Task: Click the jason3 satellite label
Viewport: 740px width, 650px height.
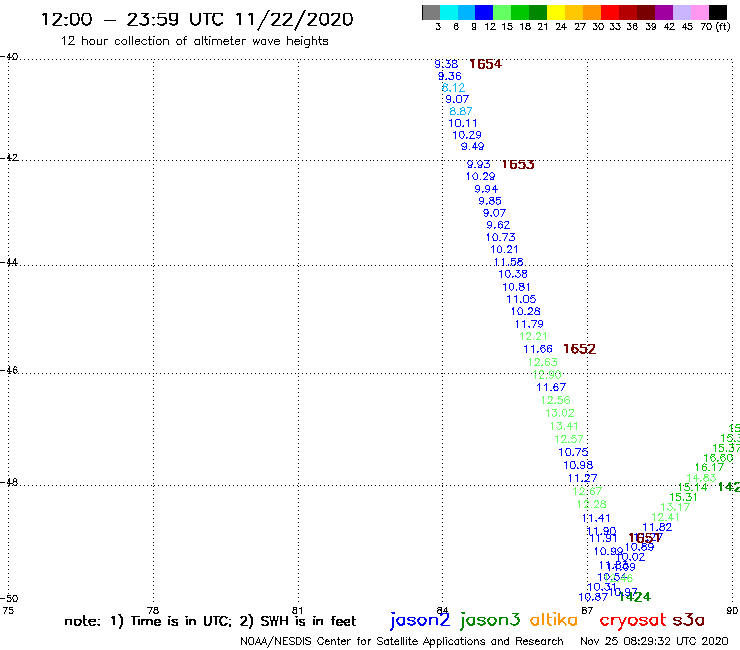Action: 490,620
